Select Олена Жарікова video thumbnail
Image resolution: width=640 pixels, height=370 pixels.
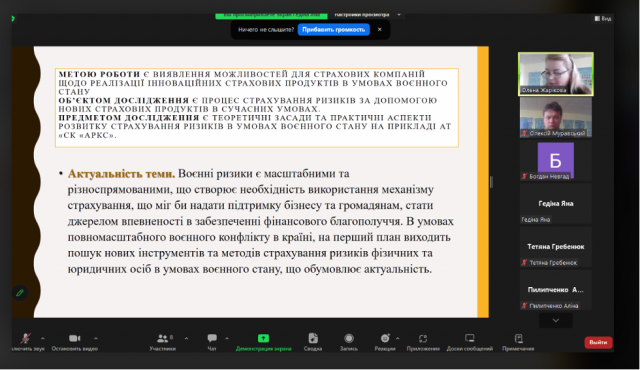pyautogui.click(x=556, y=74)
